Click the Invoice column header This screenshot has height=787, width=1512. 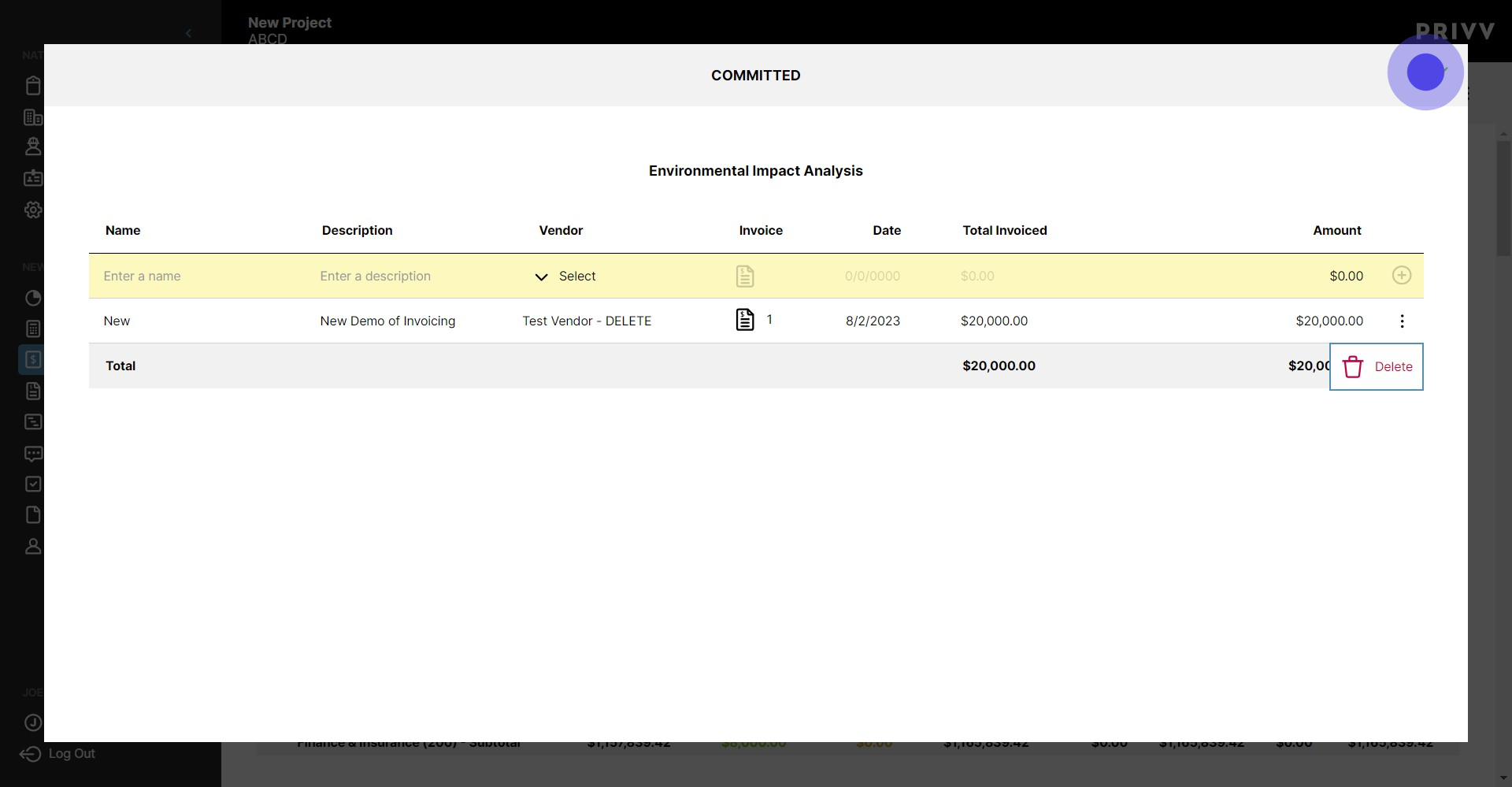(761, 230)
